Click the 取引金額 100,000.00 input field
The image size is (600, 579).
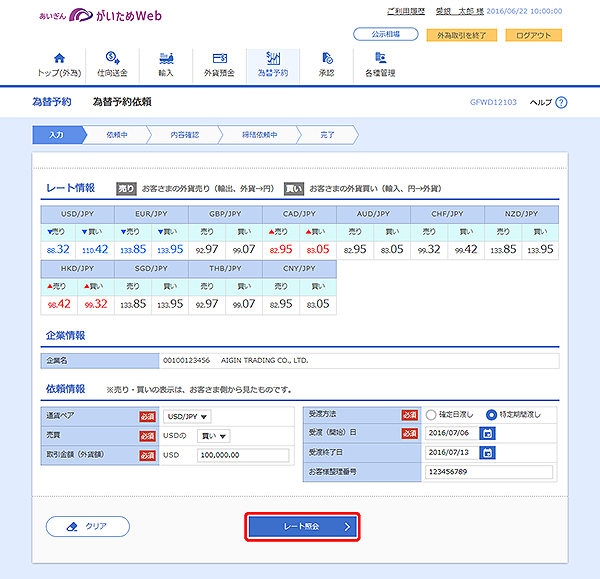pyautogui.click(x=243, y=455)
